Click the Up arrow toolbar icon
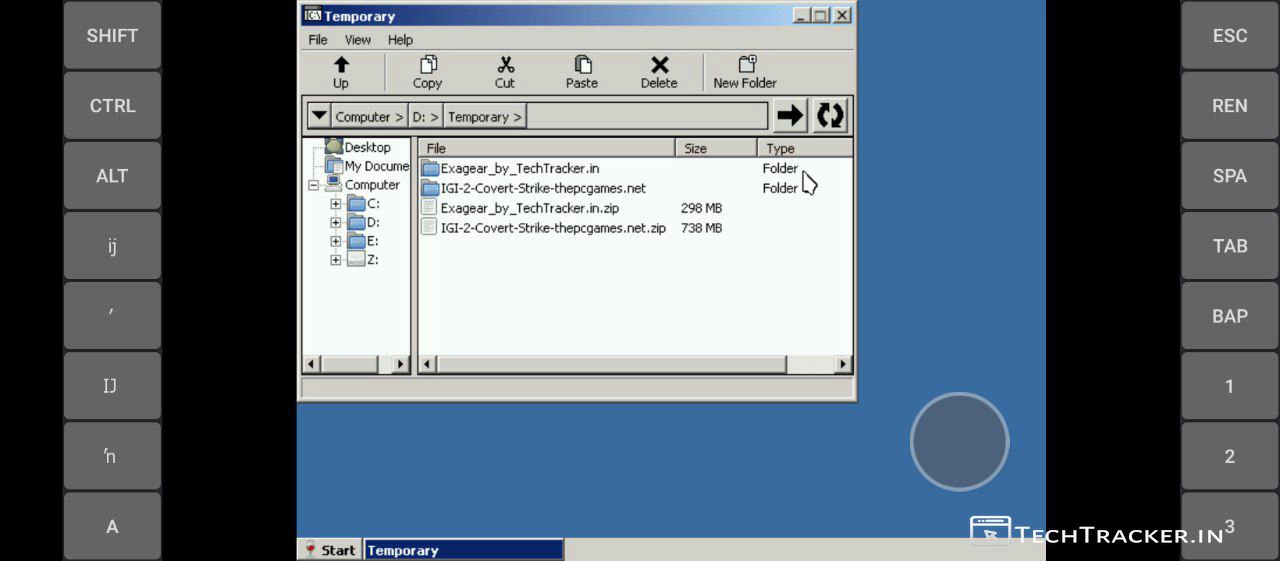This screenshot has height=561, width=1280. [x=341, y=66]
